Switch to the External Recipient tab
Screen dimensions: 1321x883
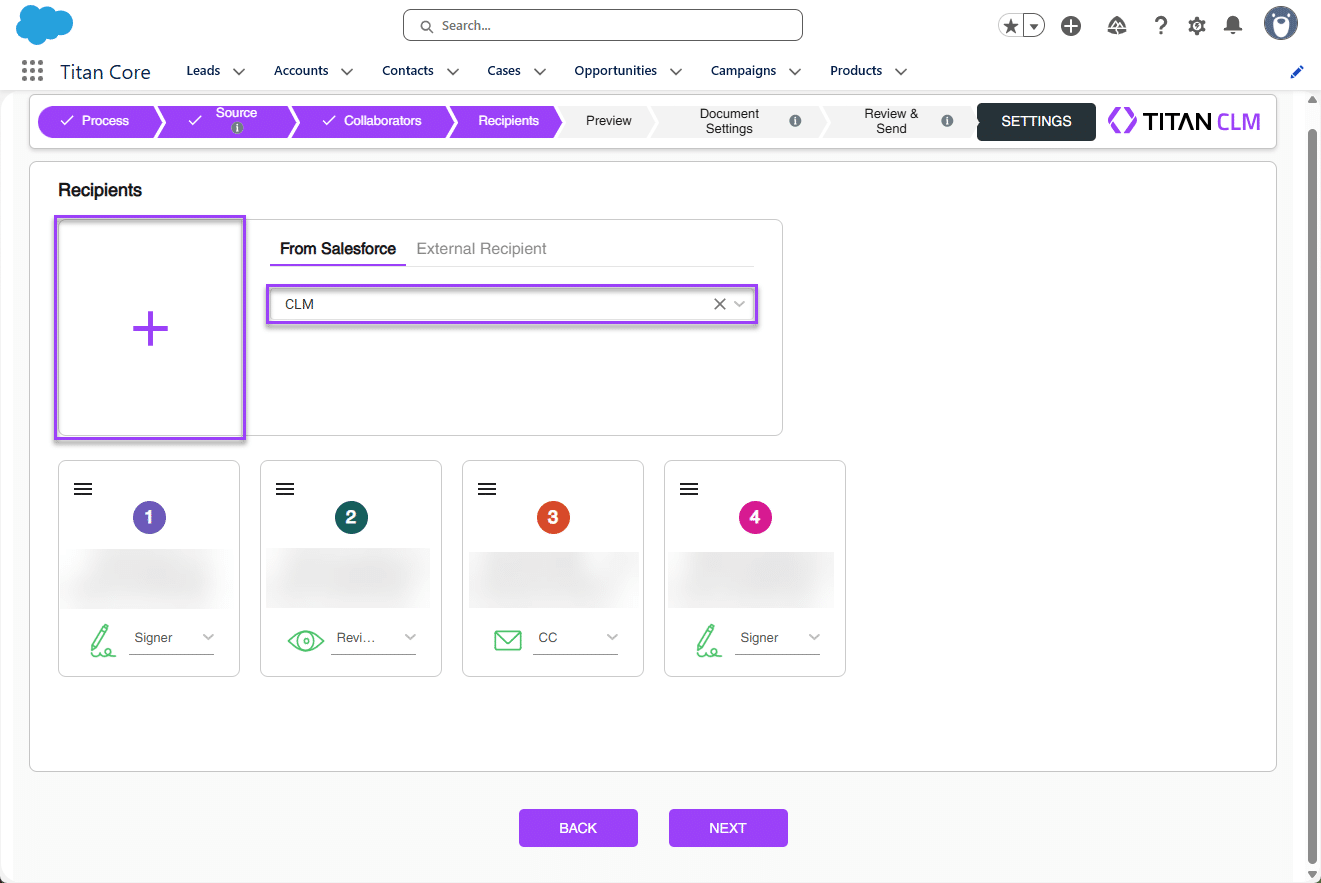point(481,248)
